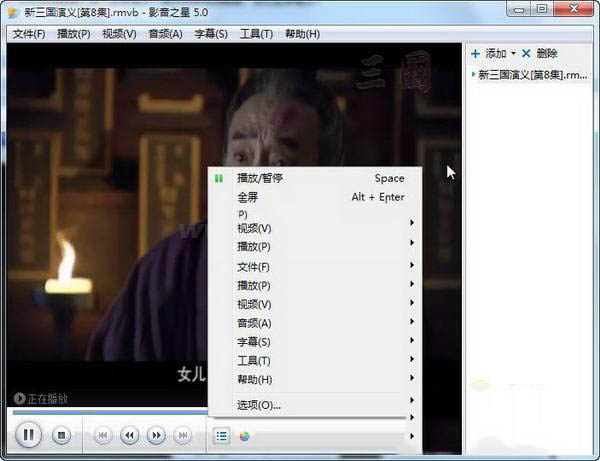Image resolution: width=600 pixels, height=461 pixels.
Task: Click the 正在播放 status play icon
Action: pos(19,399)
